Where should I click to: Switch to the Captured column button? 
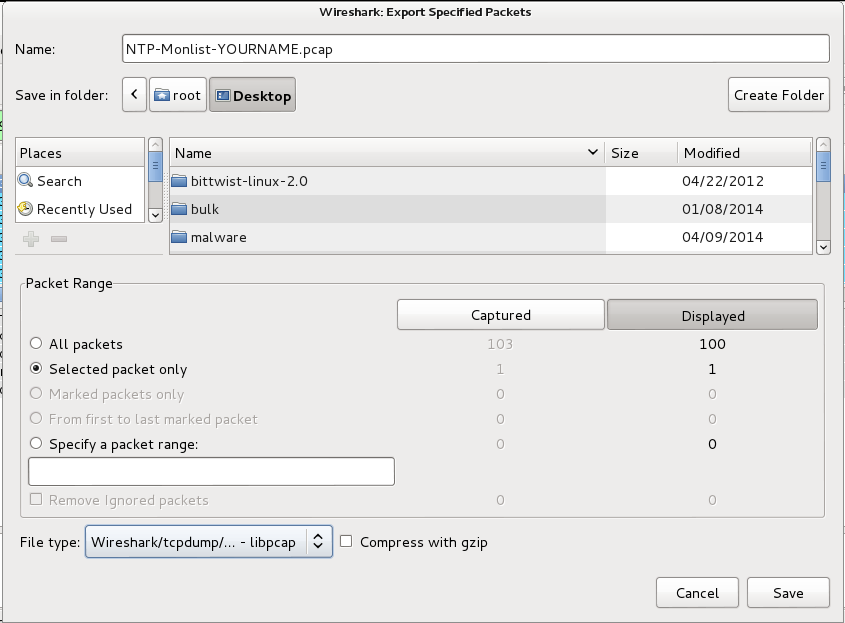(501, 315)
